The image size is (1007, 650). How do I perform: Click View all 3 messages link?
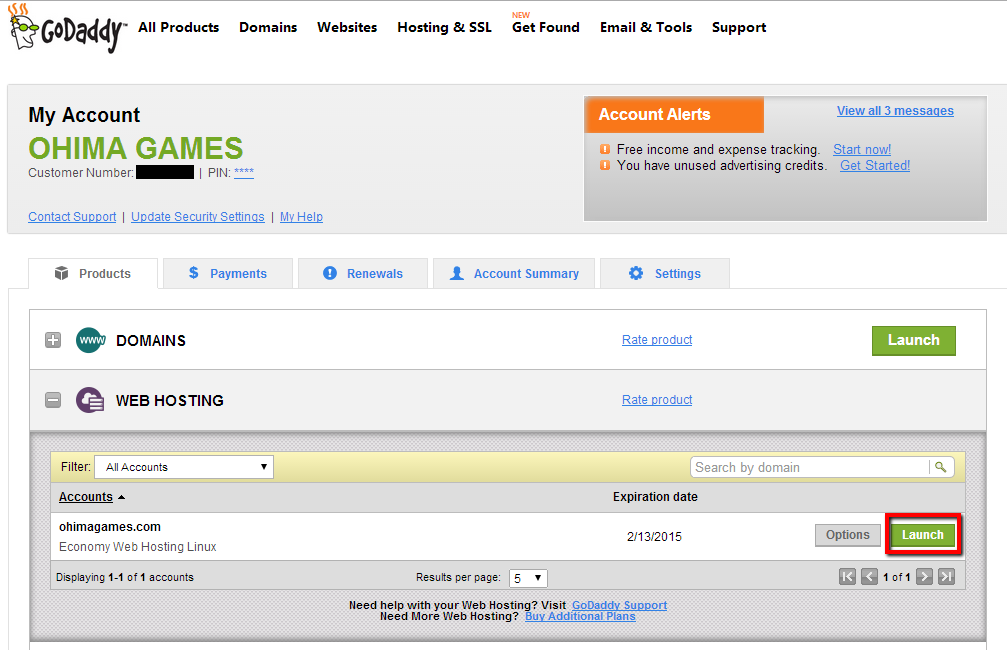[x=895, y=110]
